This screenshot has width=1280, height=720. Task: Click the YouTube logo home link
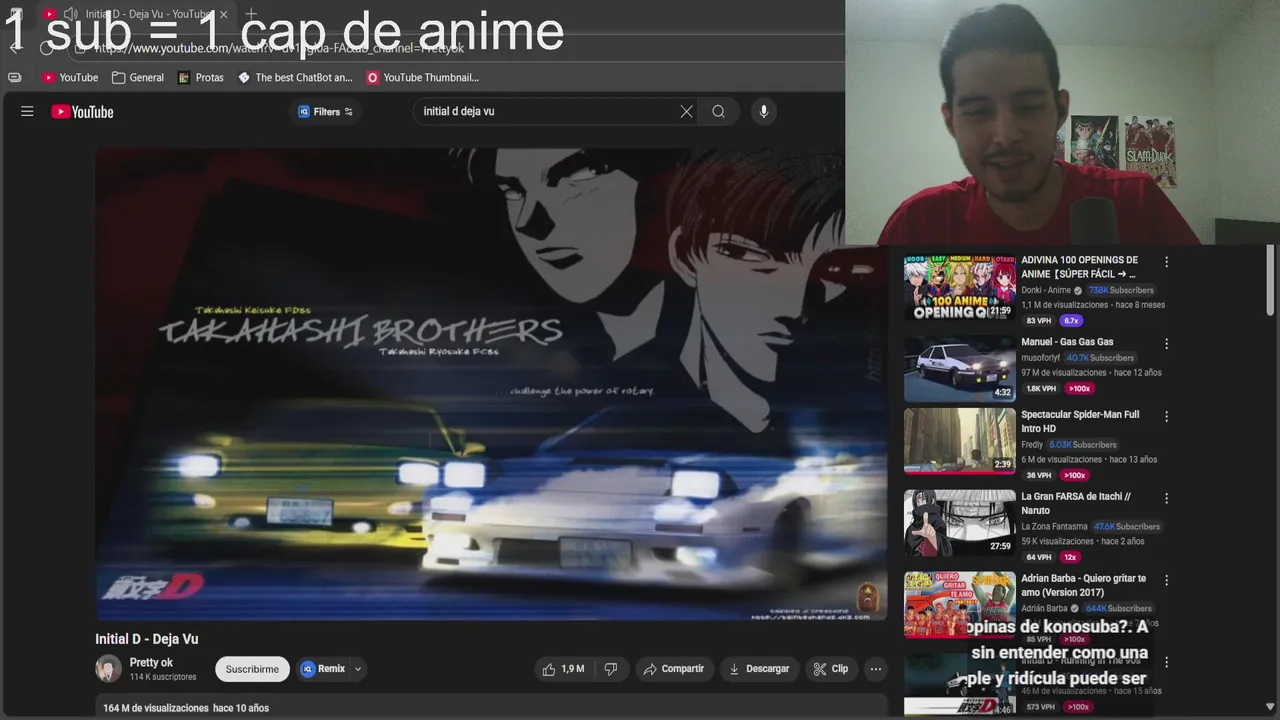[82, 112]
